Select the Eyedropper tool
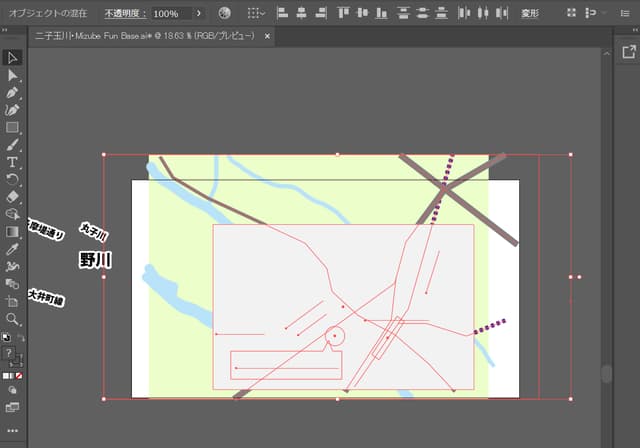The width and height of the screenshot is (640, 448). [x=12, y=249]
